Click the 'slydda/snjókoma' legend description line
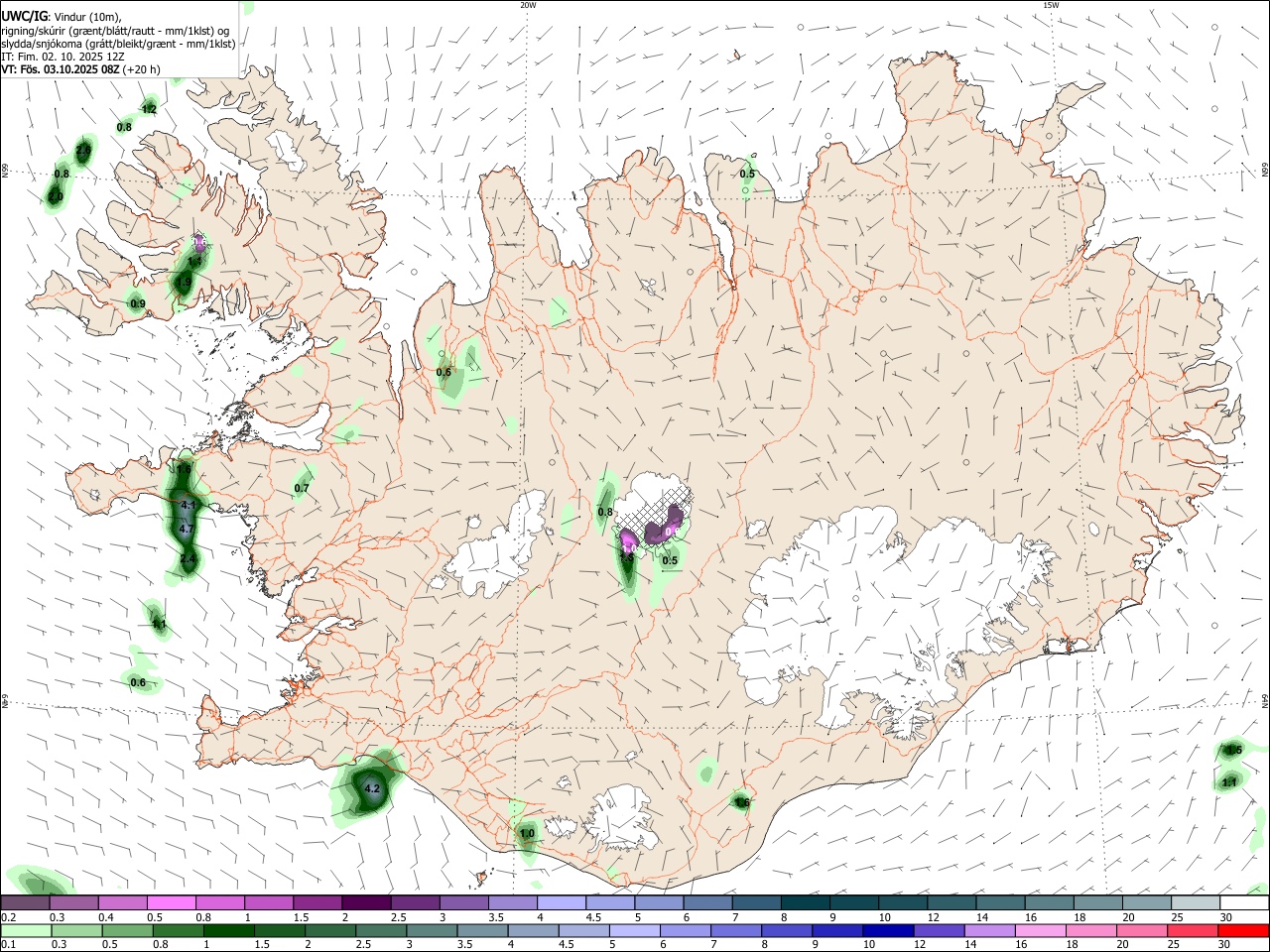The image size is (1270, 952). (118, 44)
